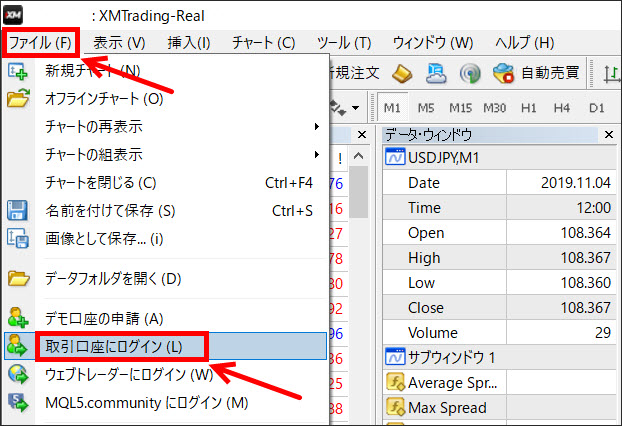This screenshot has height=426, width=622.
Task: Click the new chart icon beside 新規チャート
Action: point(18,71)
